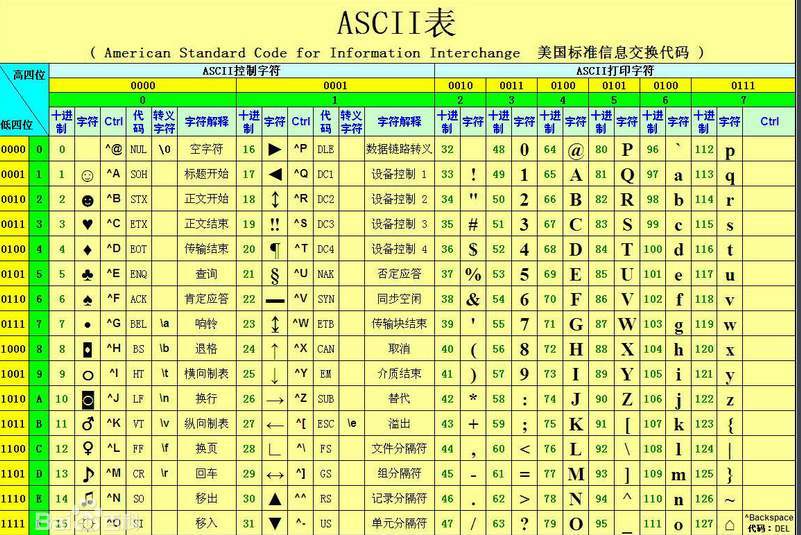Click the '^G' Ctrl cell
The height and width of the screenshot is (535, 801).
click(x=113, y=323)
